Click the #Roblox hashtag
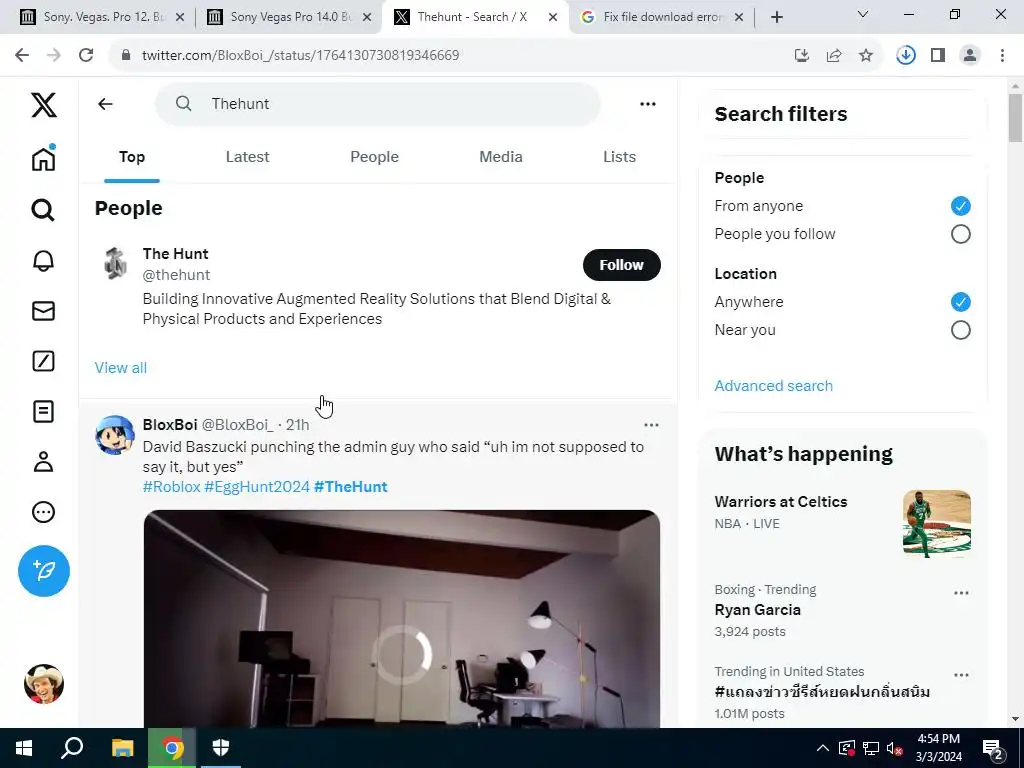Image resolution: width=1024 pixels, height=768 pixels. pos(172,487)
